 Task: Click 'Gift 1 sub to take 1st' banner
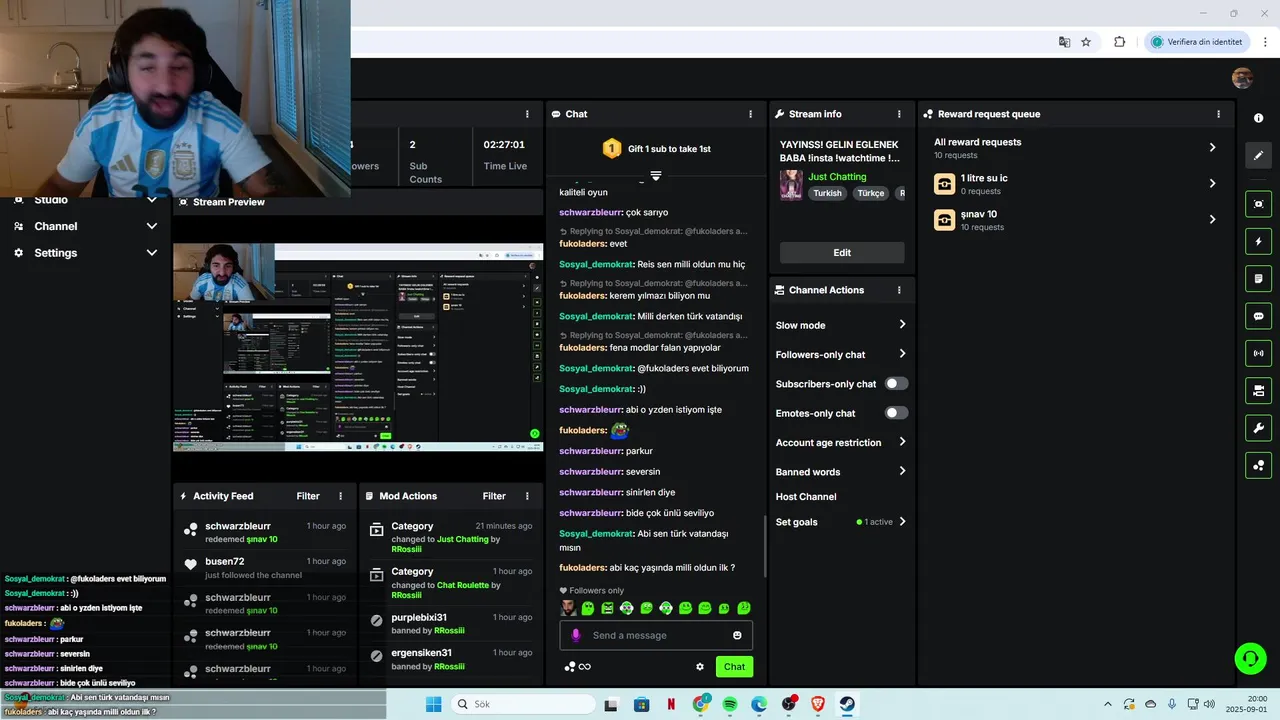(x=656, y=149)
